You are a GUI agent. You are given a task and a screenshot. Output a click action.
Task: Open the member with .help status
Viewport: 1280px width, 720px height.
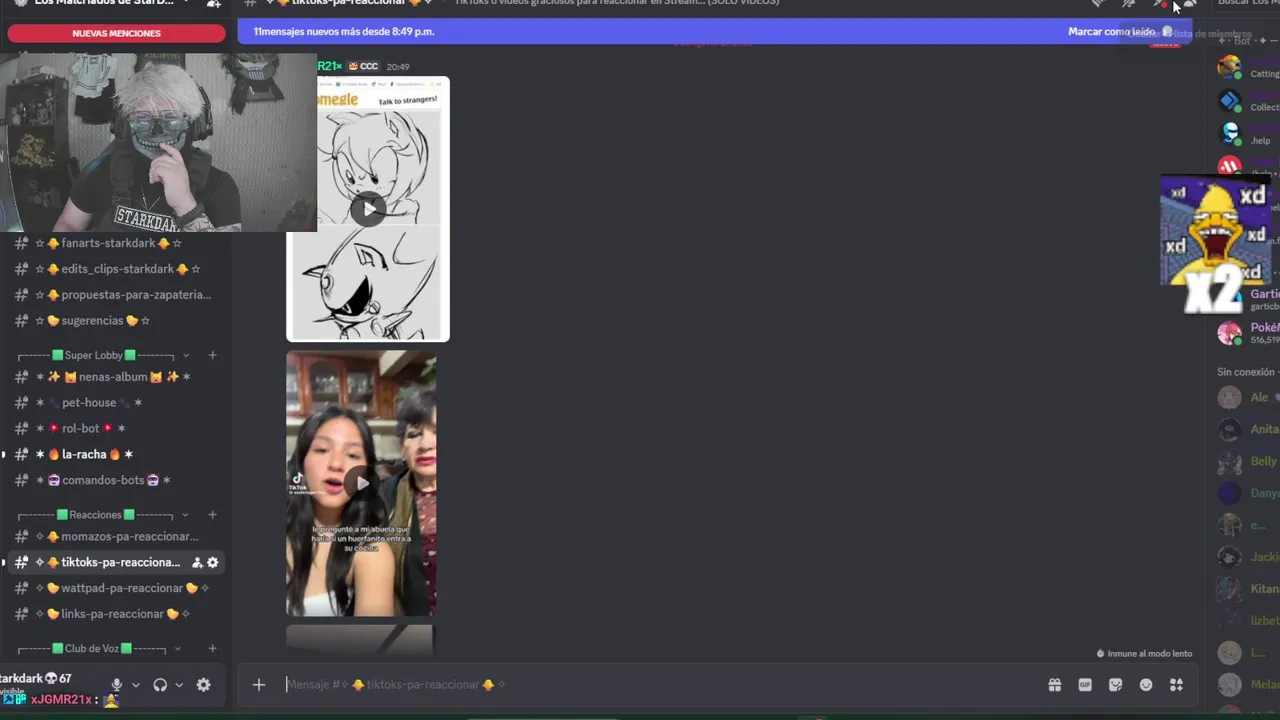pos(1246,134)
